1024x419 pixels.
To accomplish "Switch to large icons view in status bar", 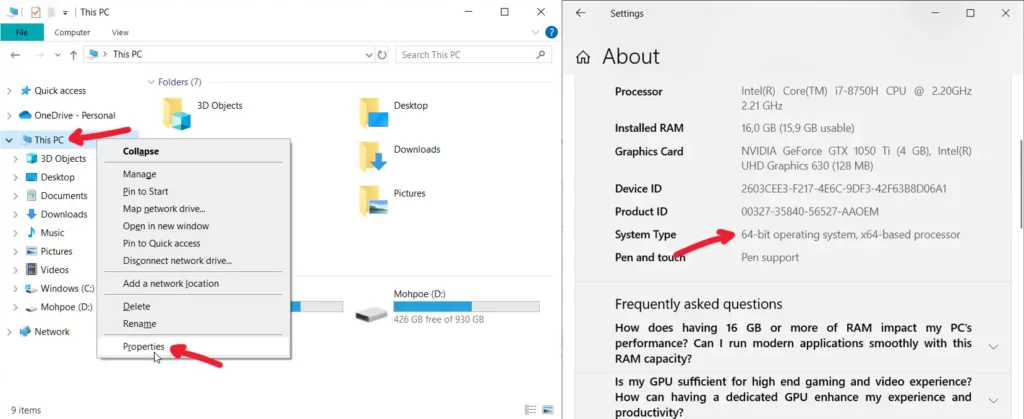I will tap(547, 410).
